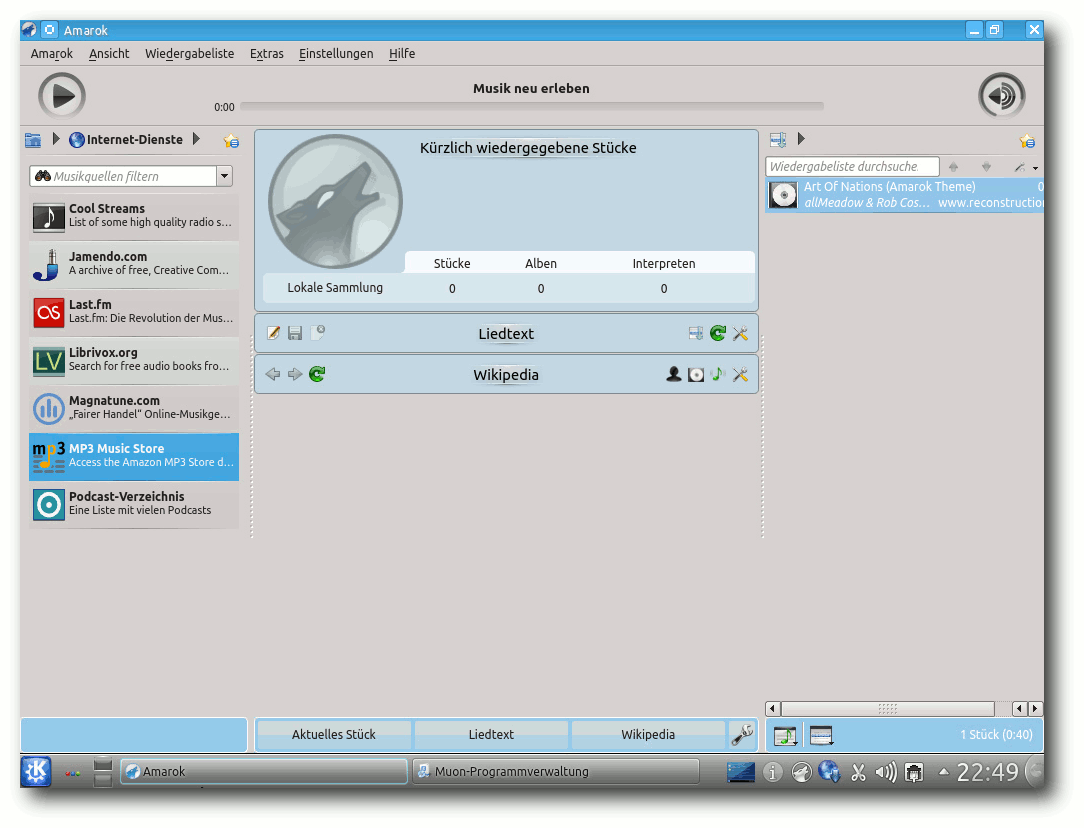1084x828 pixels.
Task: Open playlist search options wrench dropdown
Action: [x=1025, y=167]
